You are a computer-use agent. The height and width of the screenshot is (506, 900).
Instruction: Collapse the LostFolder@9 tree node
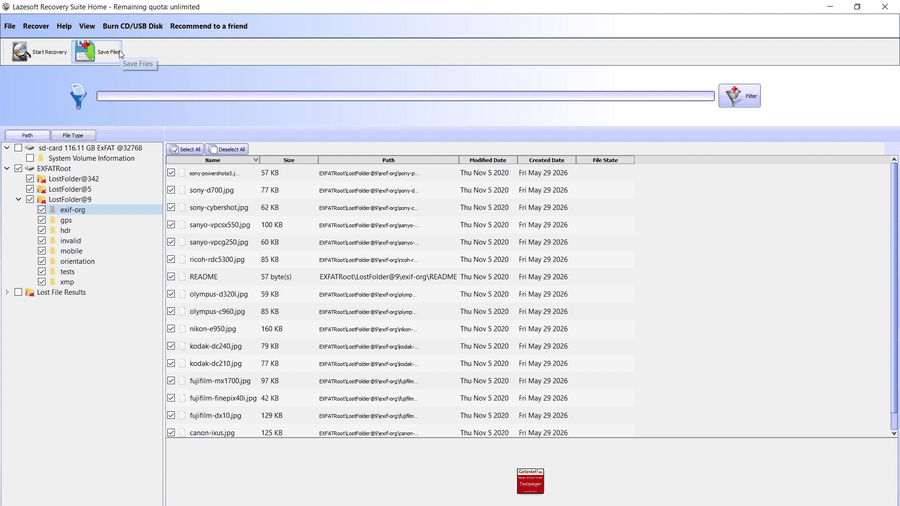18,200
